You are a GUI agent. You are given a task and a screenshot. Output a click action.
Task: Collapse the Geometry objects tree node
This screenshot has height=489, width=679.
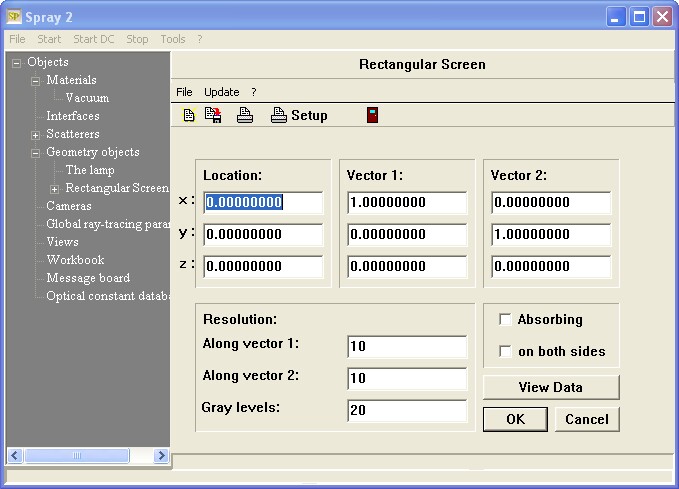(36, 153)
